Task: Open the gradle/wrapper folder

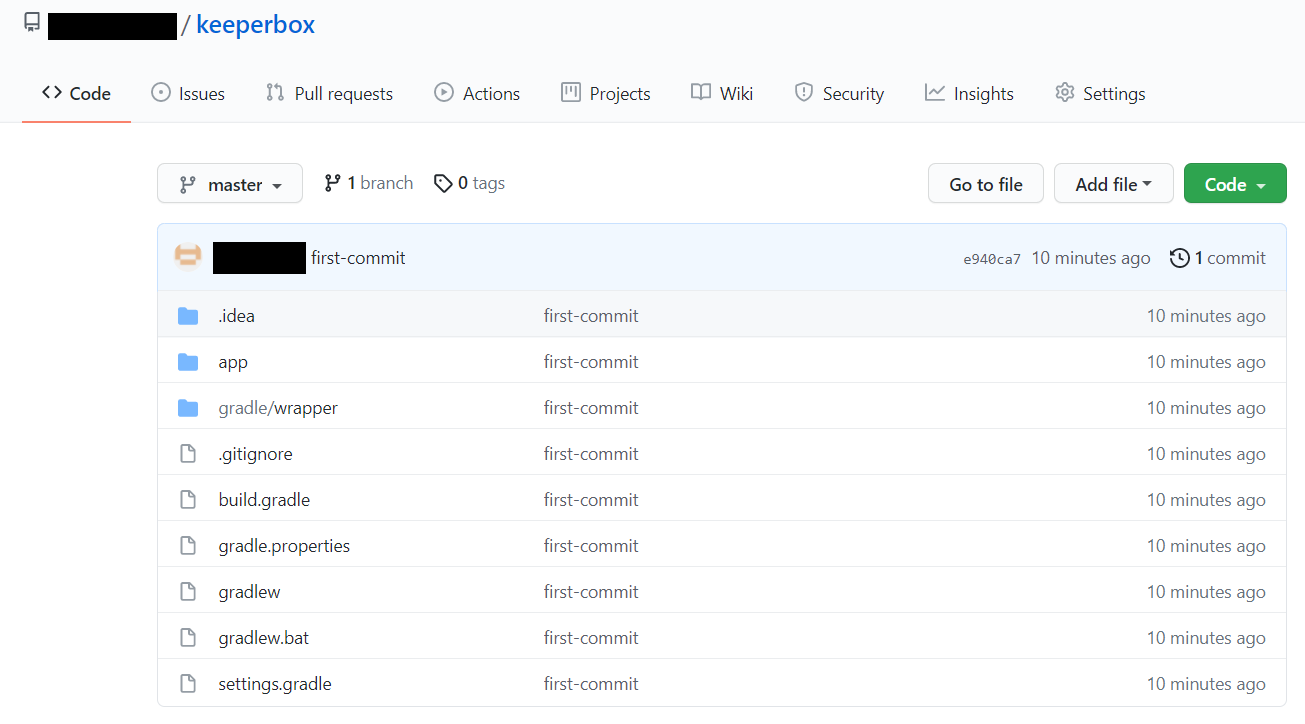Action: click(278, 408)
